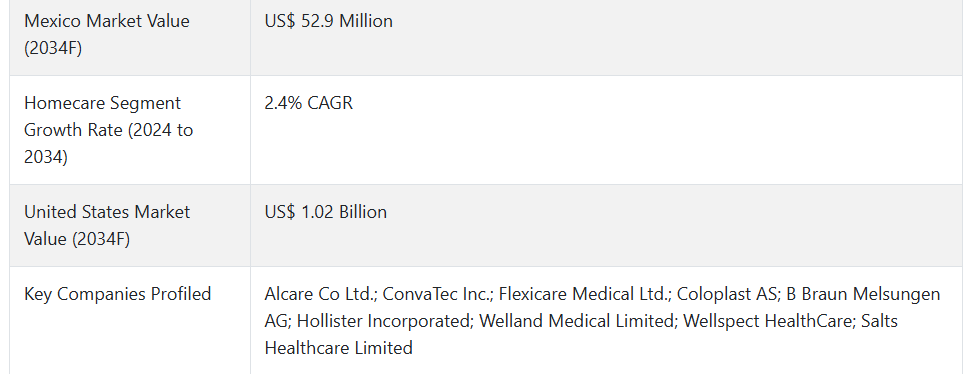Viewport: 964px width, 374px height.
Task: Click the Mexico Market Value (2034F) label
Action: click(106, 34)
